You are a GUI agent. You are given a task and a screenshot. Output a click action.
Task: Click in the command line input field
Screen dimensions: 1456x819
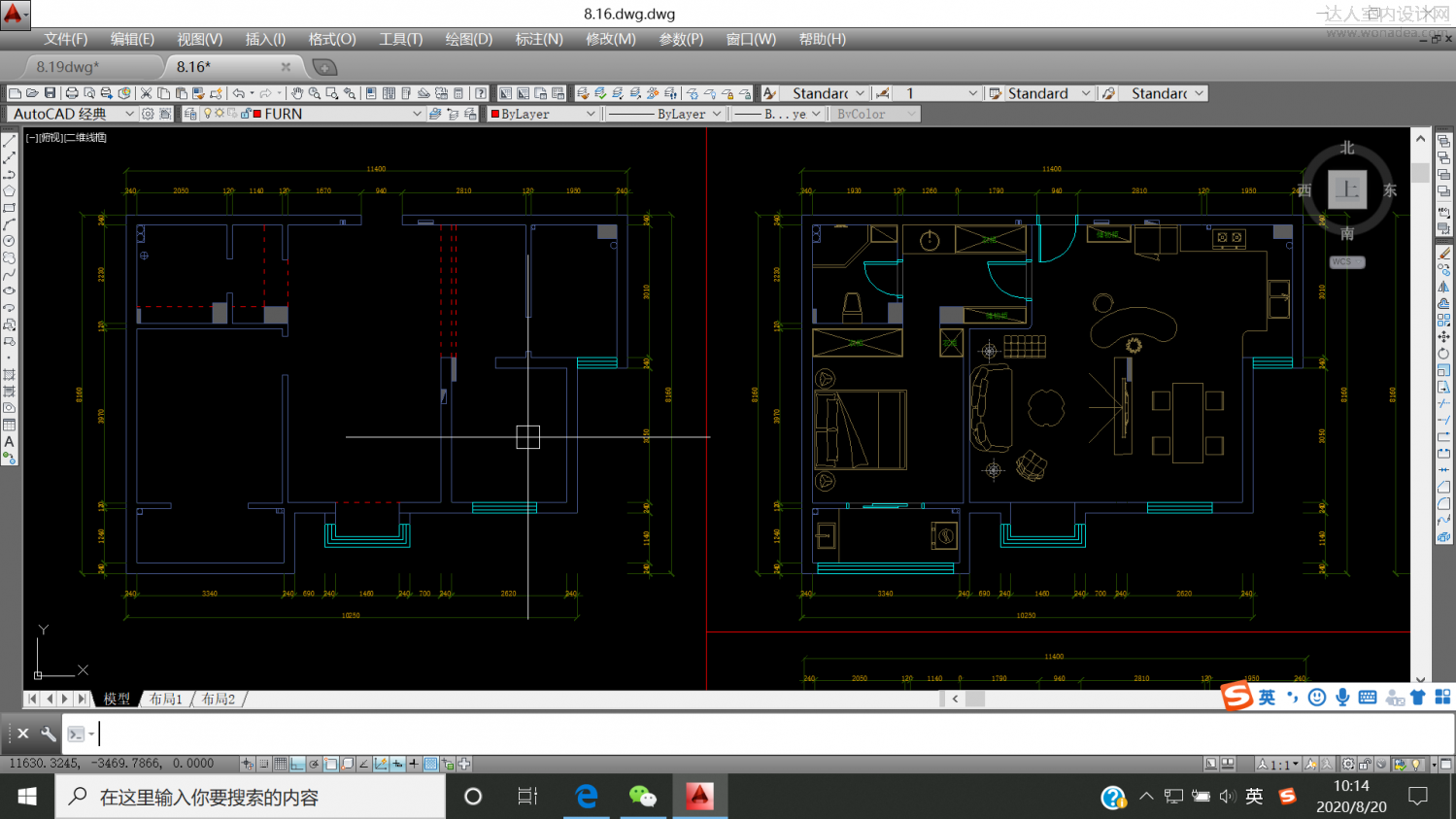[772, 734]
